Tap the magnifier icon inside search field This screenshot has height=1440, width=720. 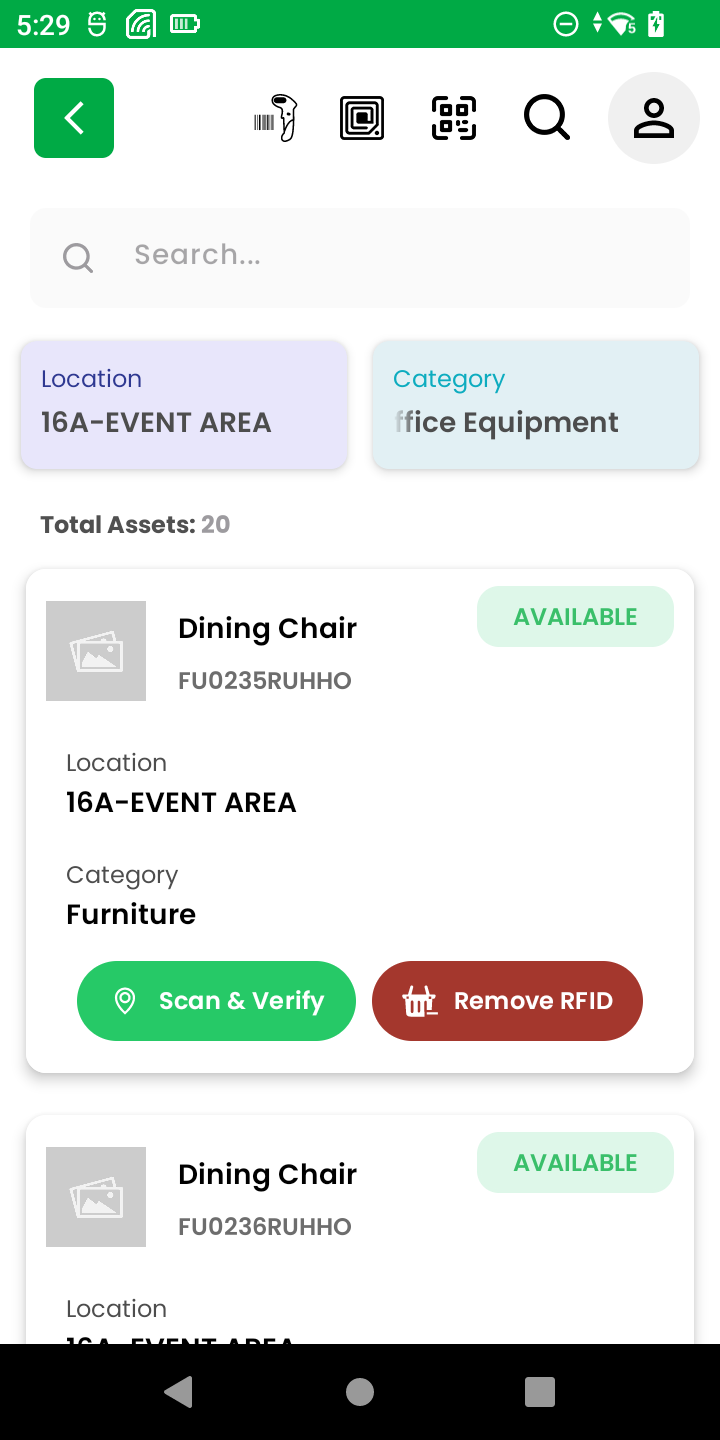(x=78, y=258)
